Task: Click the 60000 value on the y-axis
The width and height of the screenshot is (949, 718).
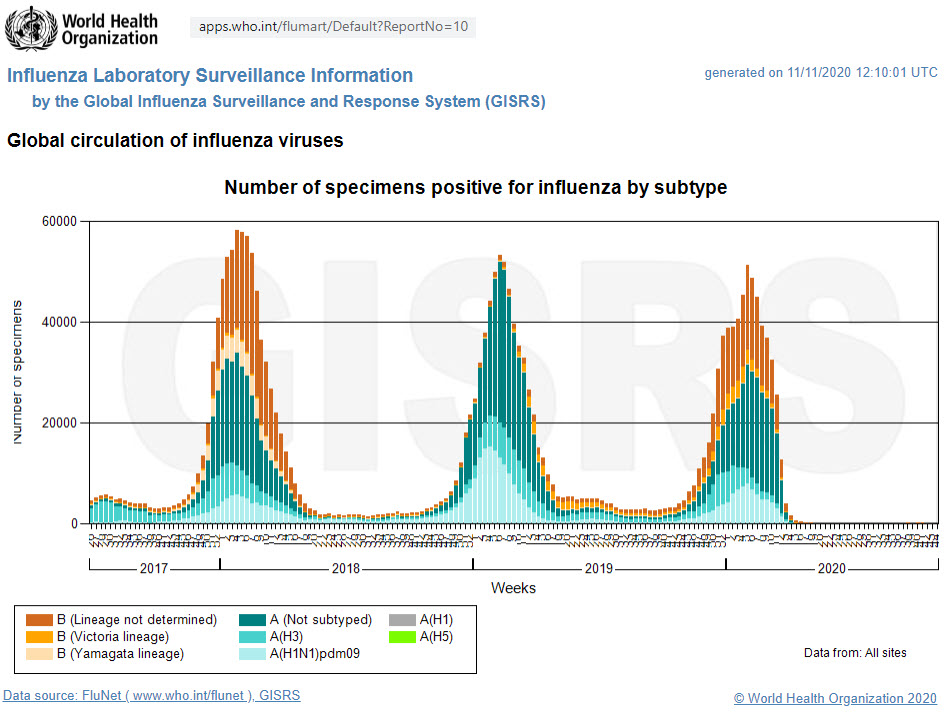Action: (59, 221)
